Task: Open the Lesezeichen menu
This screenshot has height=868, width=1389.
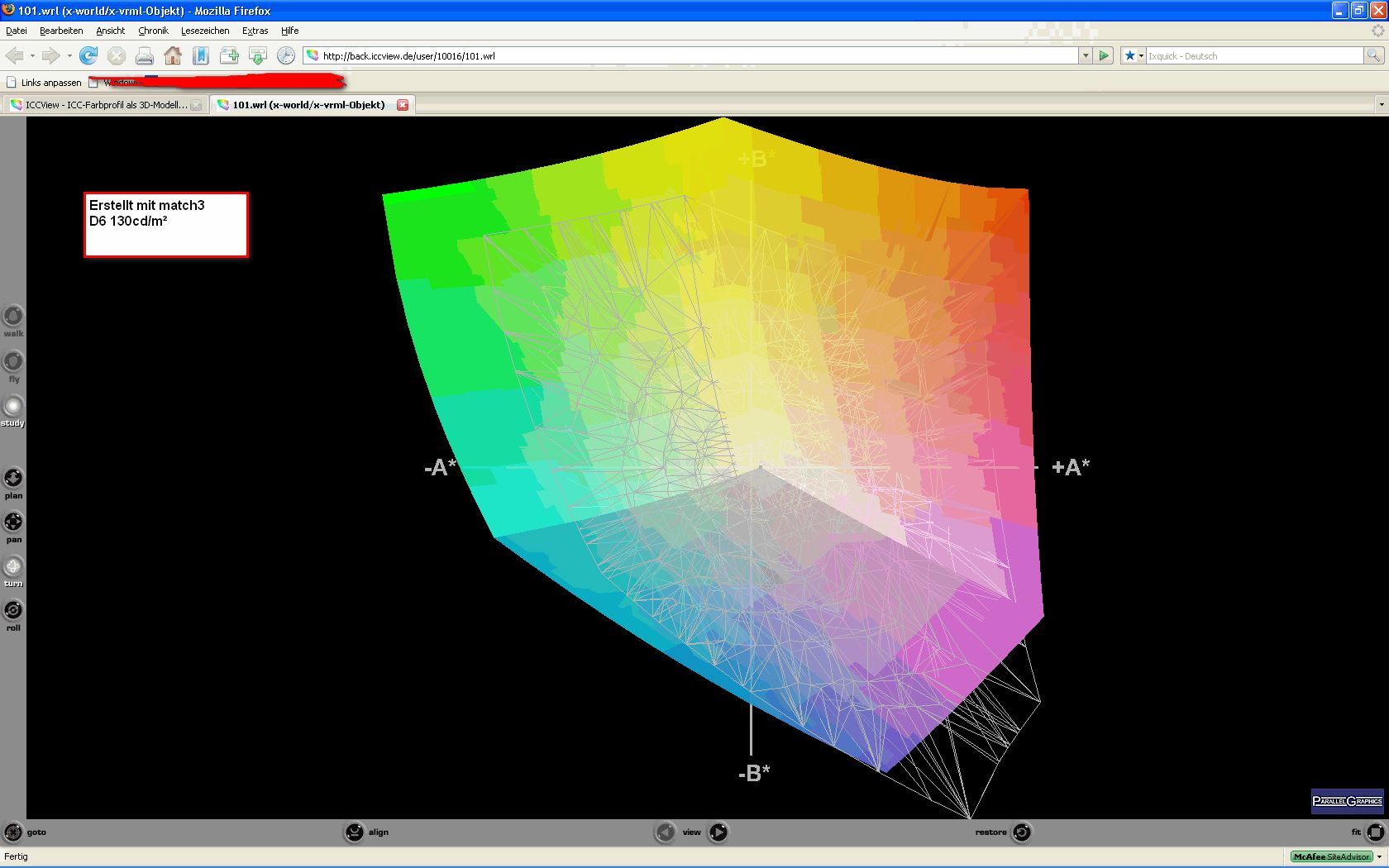Action: pyautogui.click(x=205, y=31)
